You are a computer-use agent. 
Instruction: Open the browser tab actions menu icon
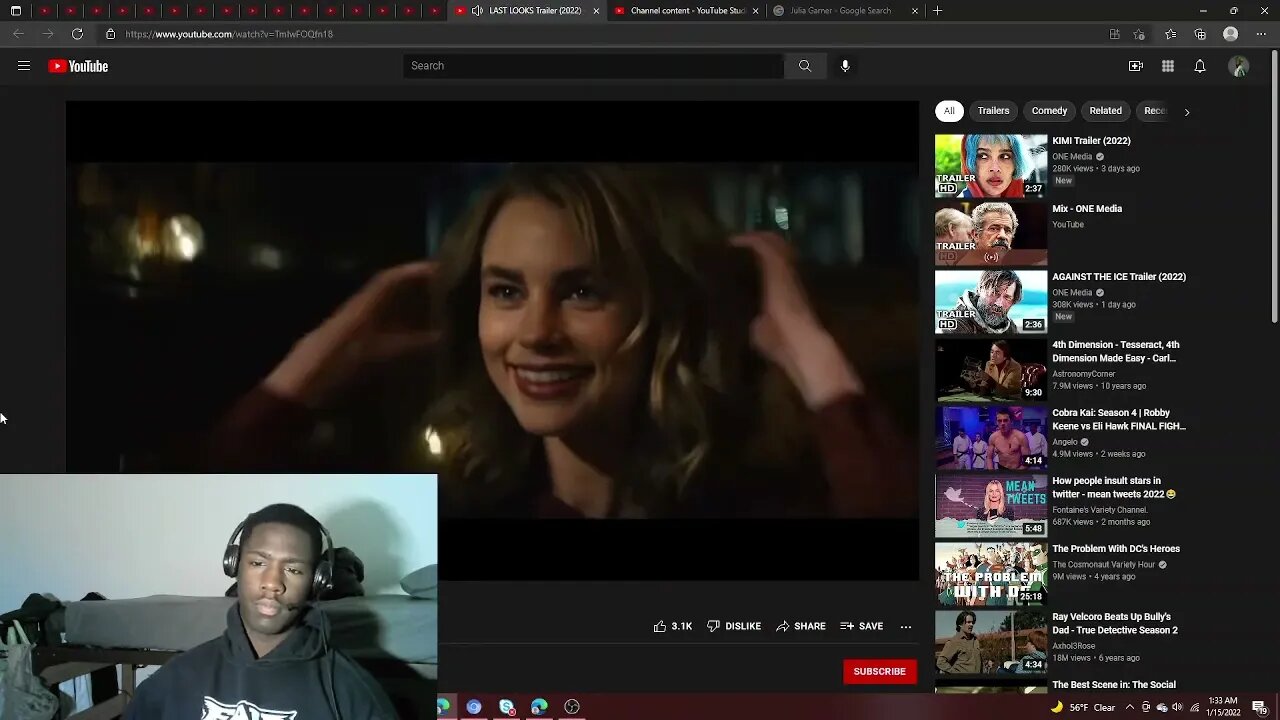(15, 11)
